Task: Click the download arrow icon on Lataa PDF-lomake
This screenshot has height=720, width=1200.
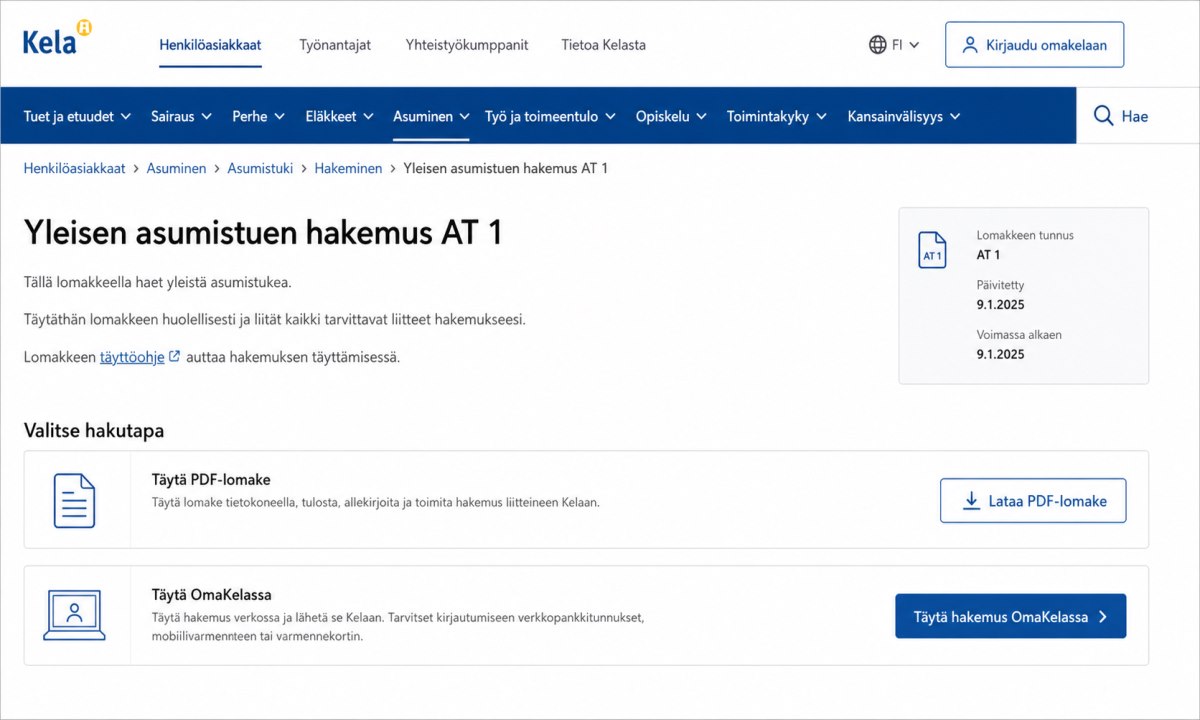Action: [971, 501]
